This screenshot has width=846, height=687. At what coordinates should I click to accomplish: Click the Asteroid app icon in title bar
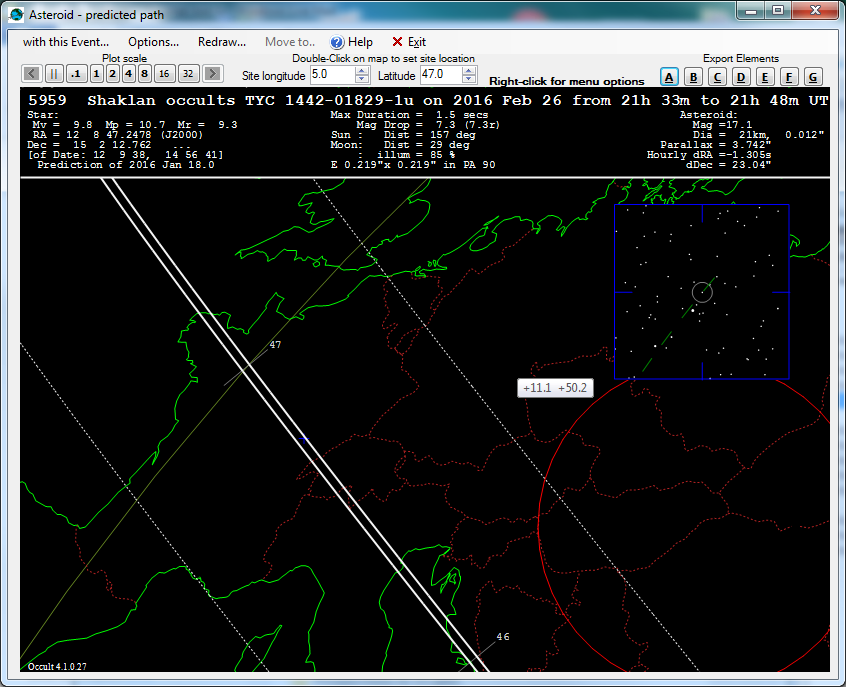(x=13, y=11)
